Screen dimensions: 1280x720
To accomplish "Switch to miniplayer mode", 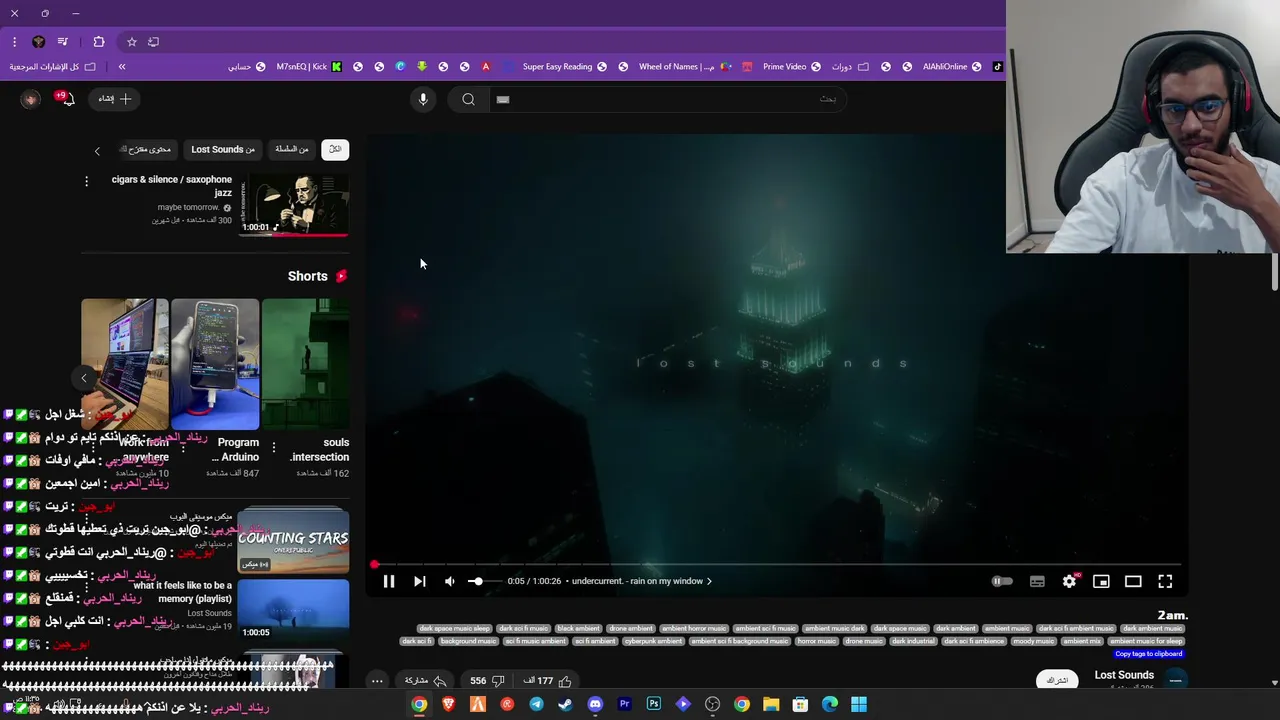I will coord(1101,581).
